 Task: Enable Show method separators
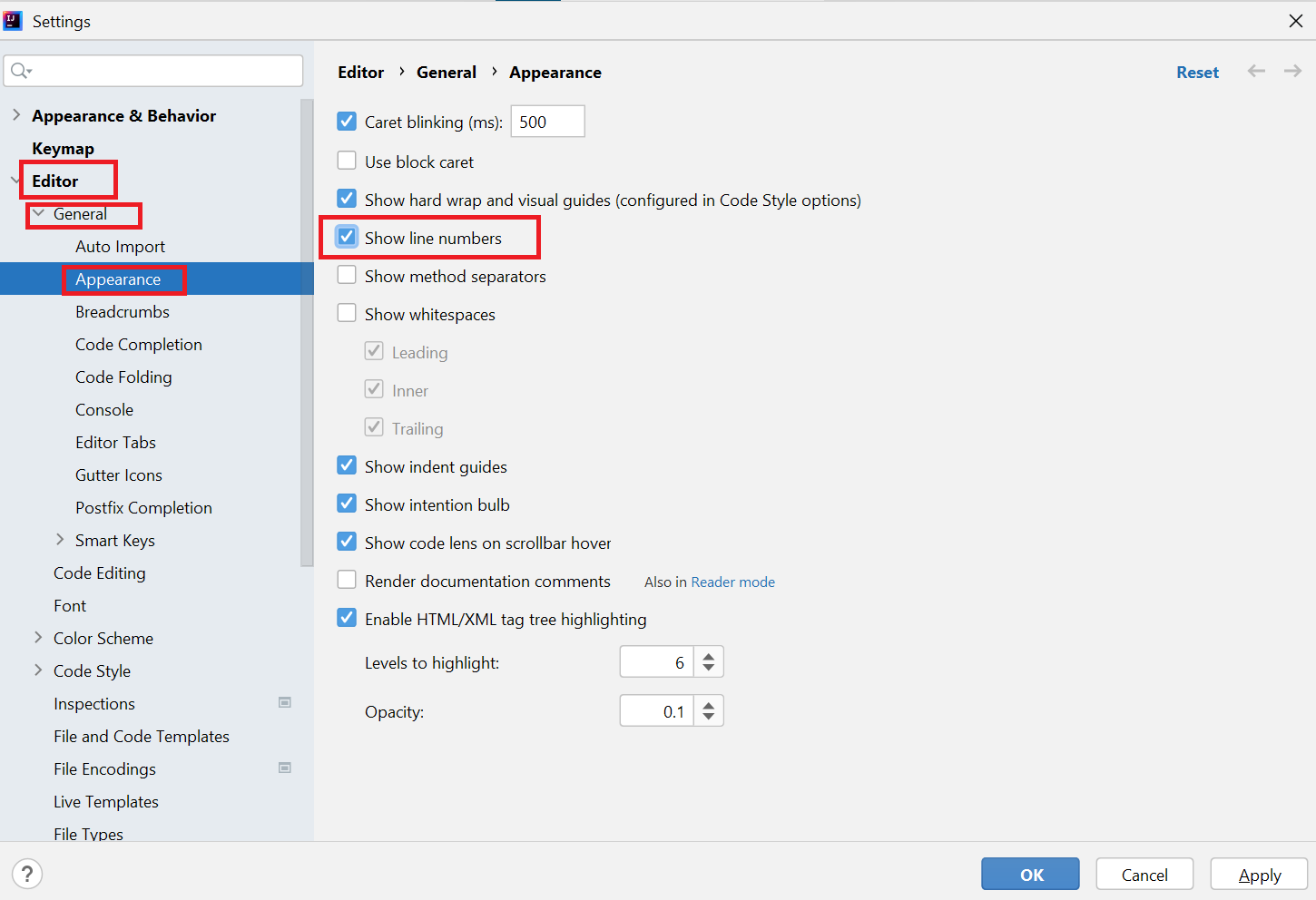(x=347, y=275)
